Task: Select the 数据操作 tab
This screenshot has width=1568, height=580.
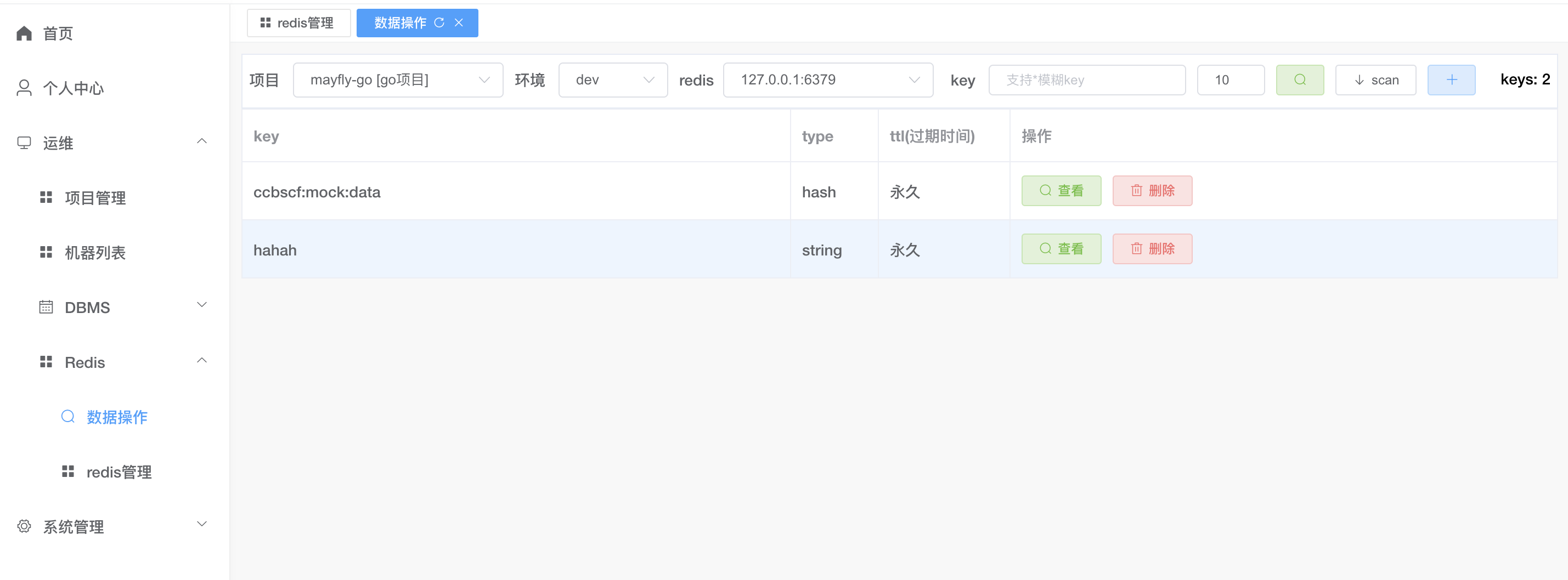Action: pyautogui.click(x=417, y=22)
